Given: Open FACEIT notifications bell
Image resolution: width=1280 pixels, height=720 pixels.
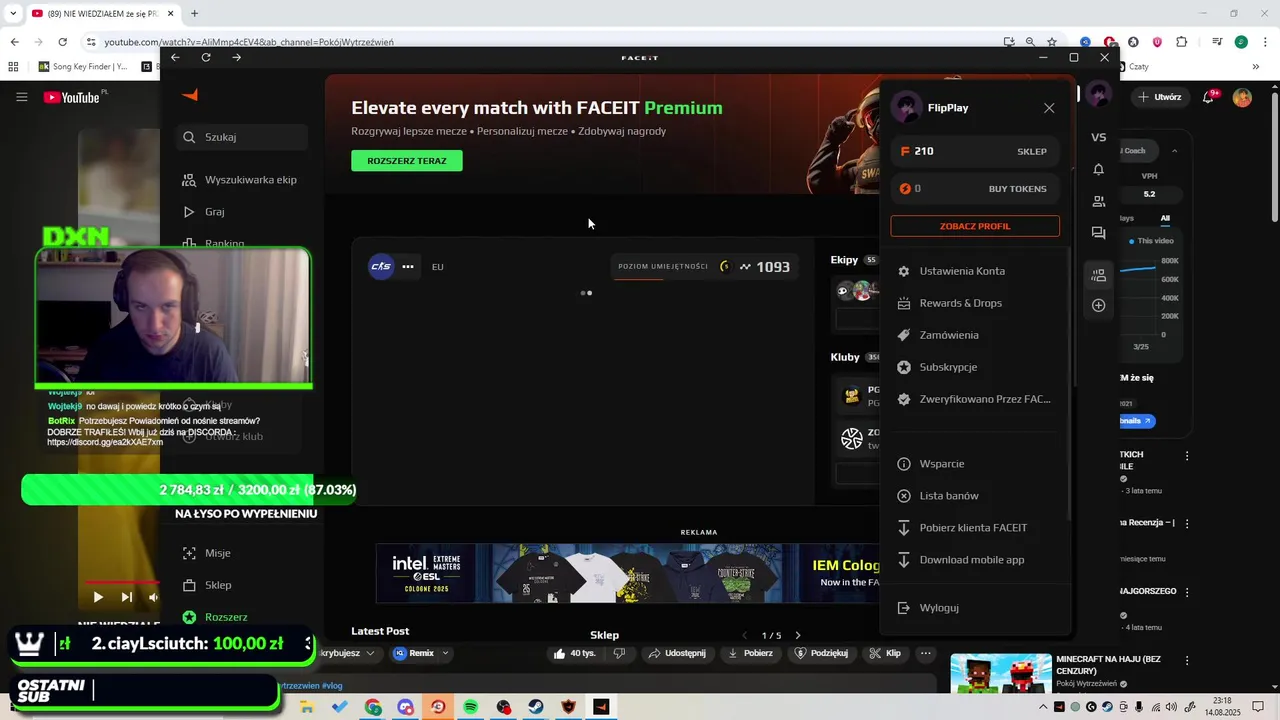Looking at the screenshot, I should 1099,169.
